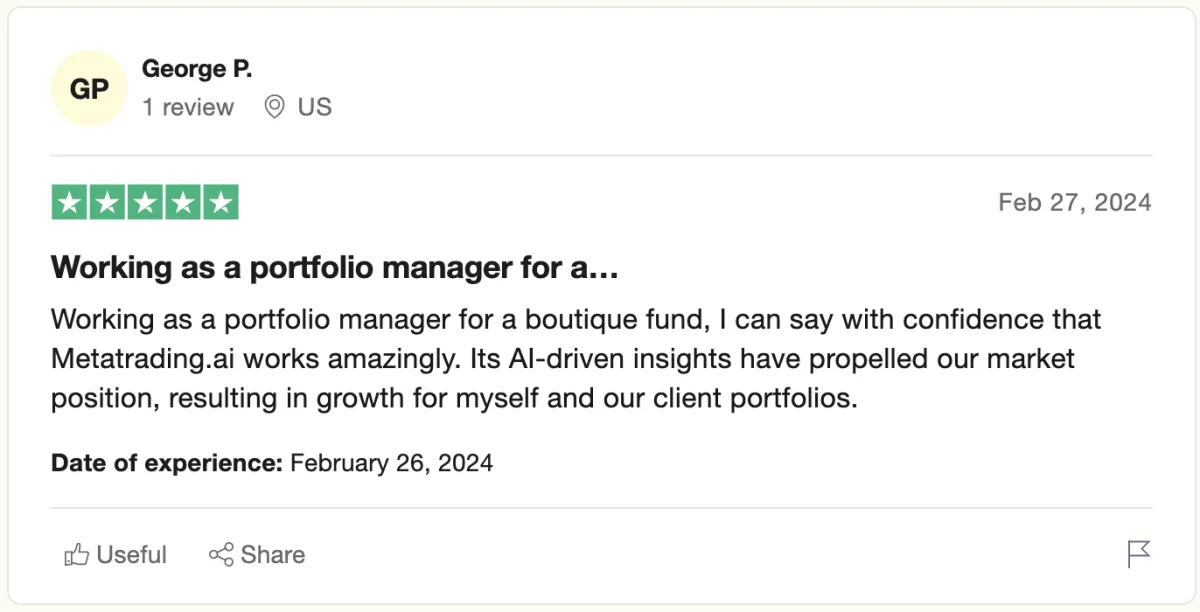Screen dimensions: 1200x612
Task: Click the "1 review" count text
Action: tap(188, 107)
